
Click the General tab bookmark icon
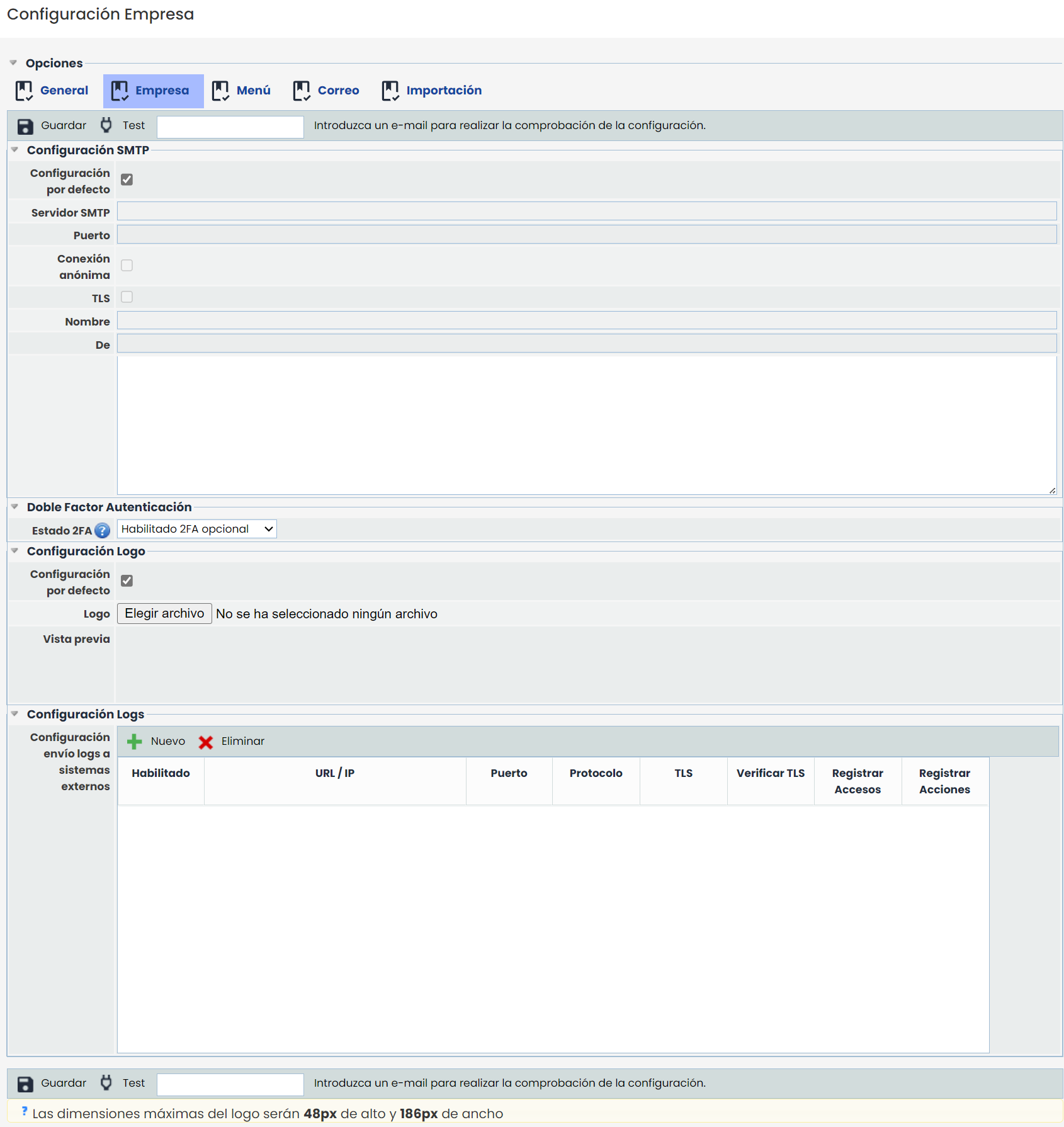coord(24,91)
